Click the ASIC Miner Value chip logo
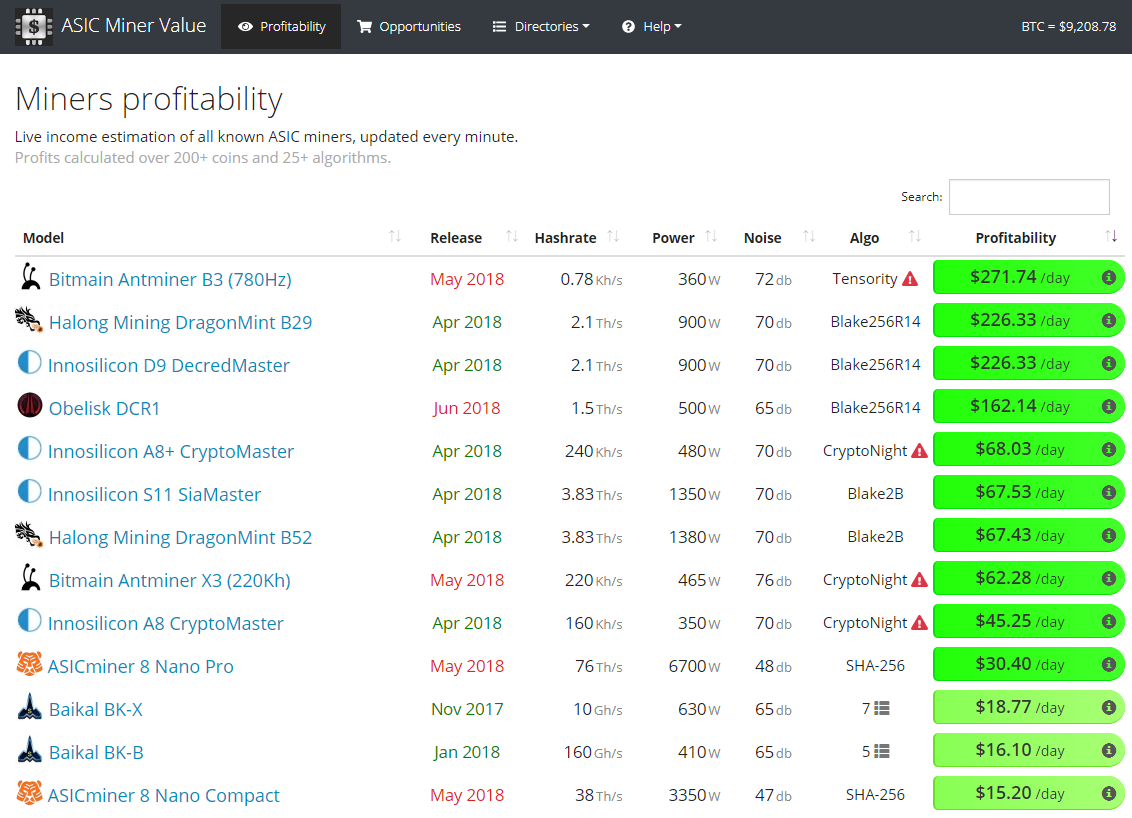 pyautogui.click(x=33, y=27)
